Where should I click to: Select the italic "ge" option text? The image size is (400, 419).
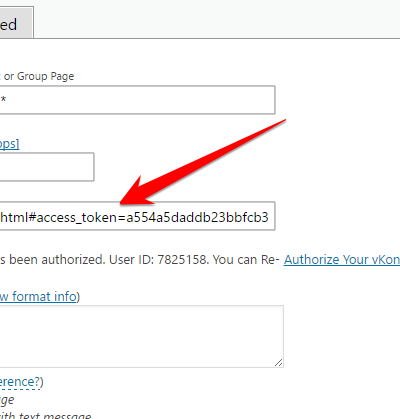click(7, 400)
